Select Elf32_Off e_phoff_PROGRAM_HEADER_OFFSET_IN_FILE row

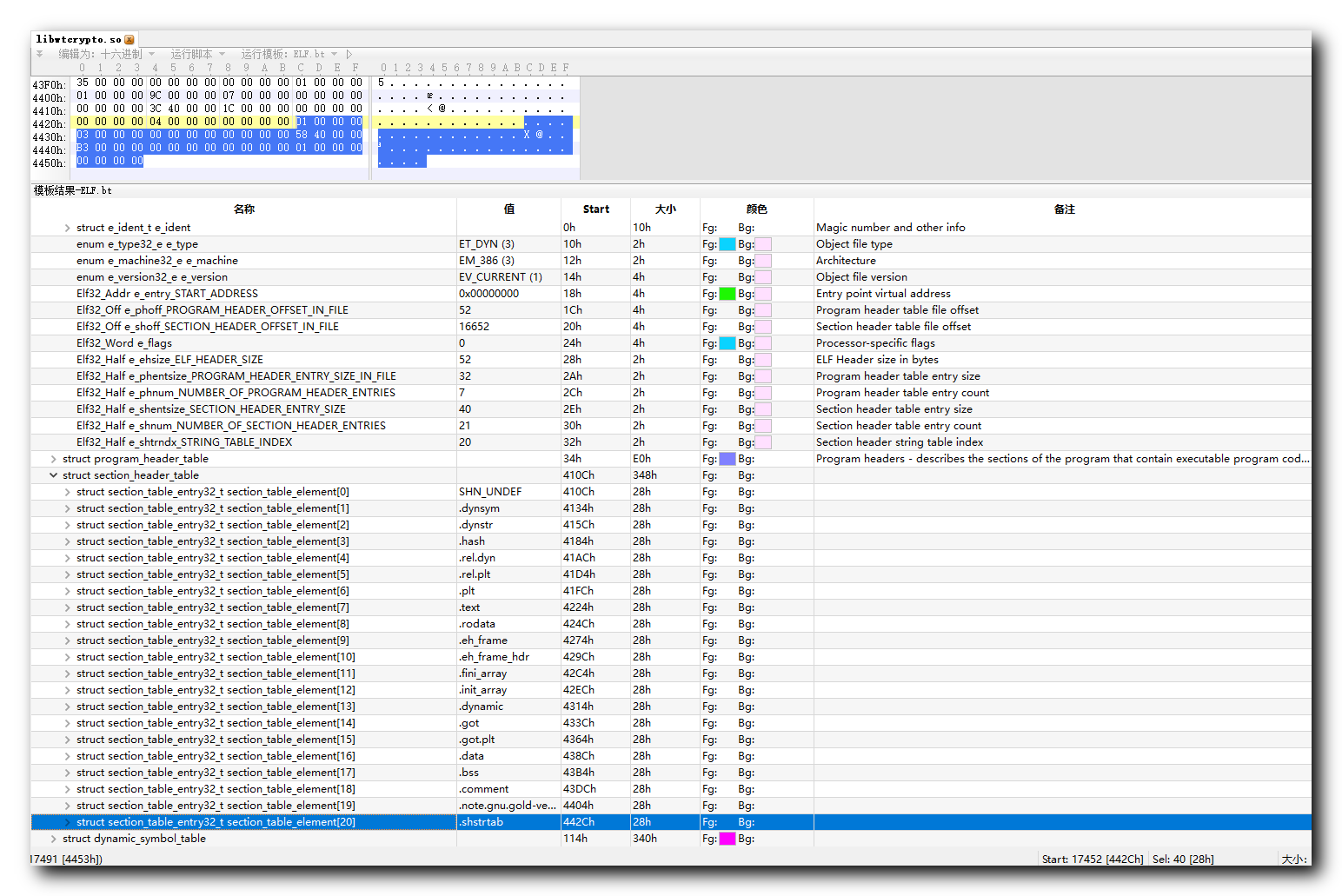coord(671,310)
